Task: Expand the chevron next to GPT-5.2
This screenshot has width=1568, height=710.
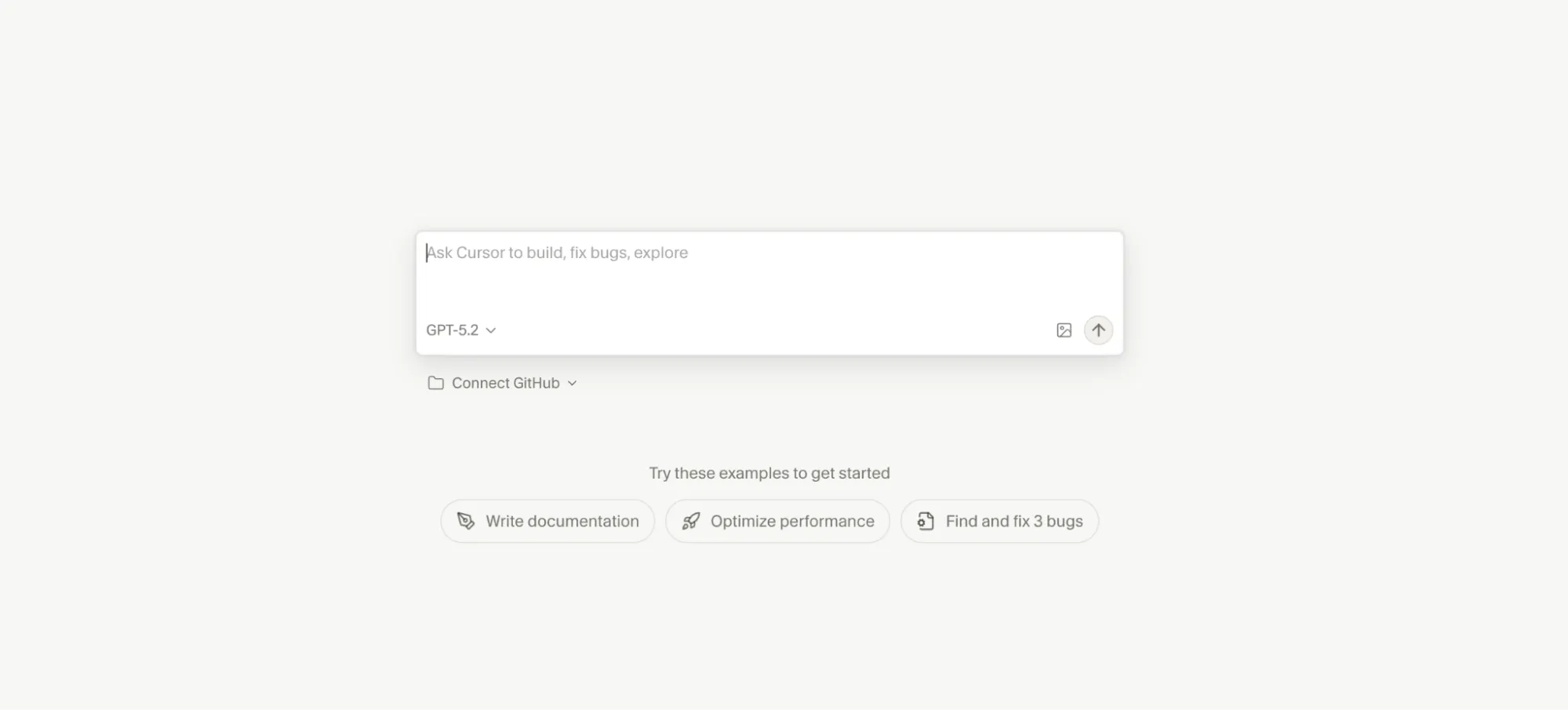Action: point(491,330)
